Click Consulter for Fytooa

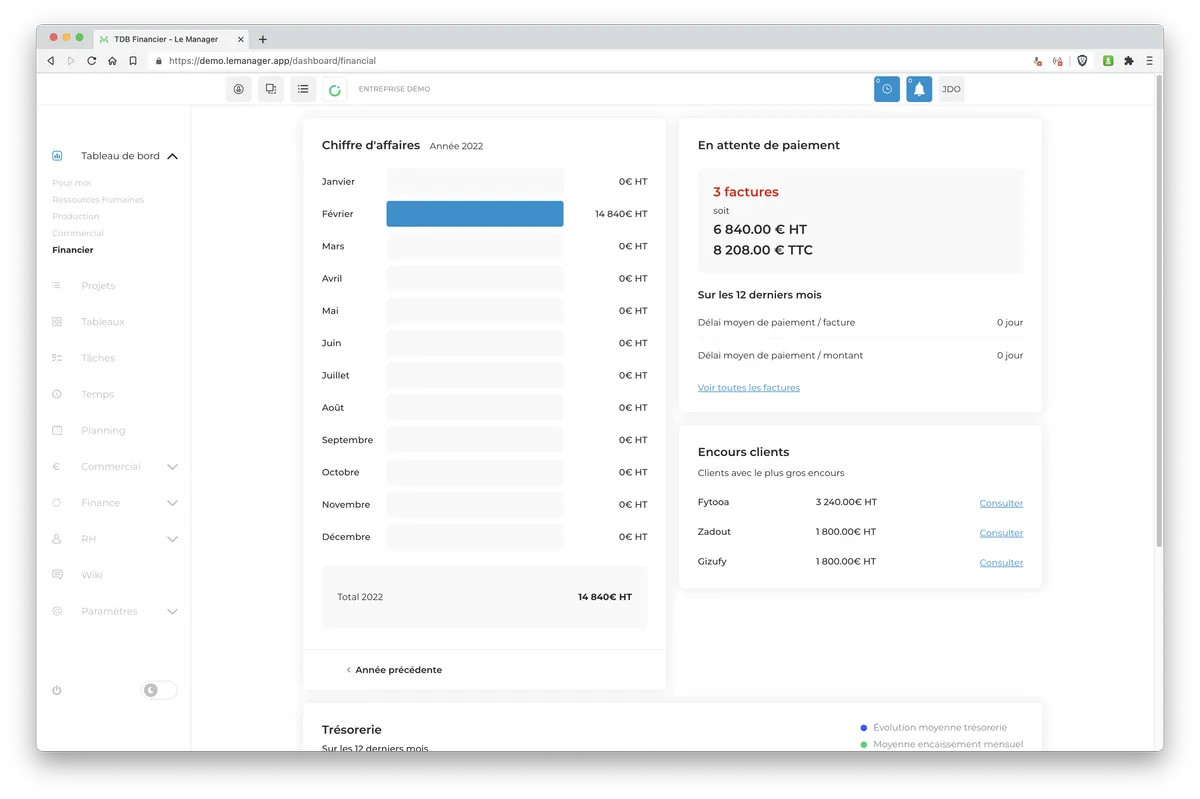1001,503
